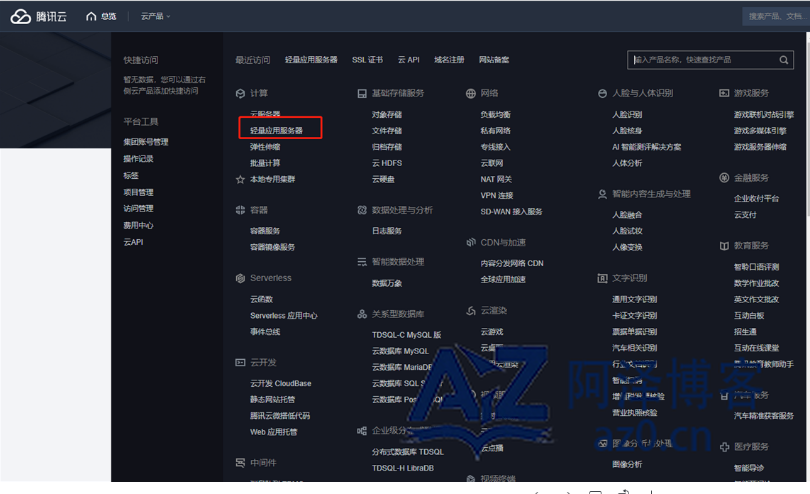This screenshot has height=494, width=810.
Task: Open 标签 platform tool
Action: pos(131,176)
